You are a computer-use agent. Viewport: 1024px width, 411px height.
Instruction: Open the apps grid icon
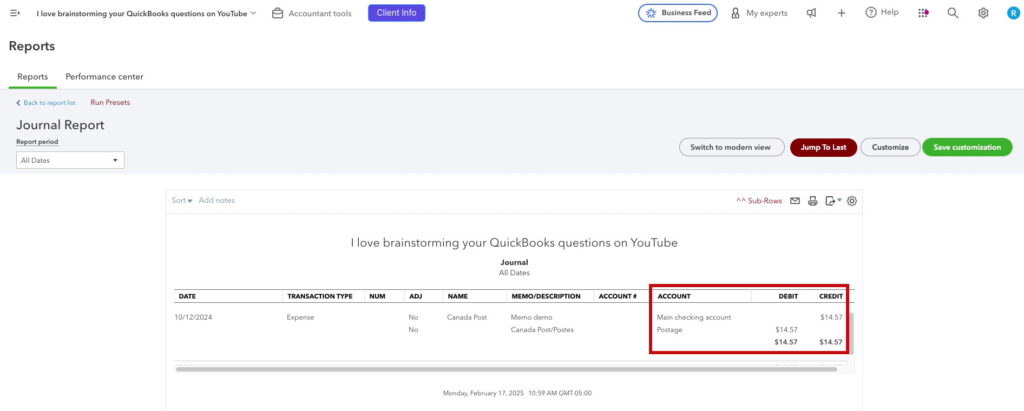point(922,13)
